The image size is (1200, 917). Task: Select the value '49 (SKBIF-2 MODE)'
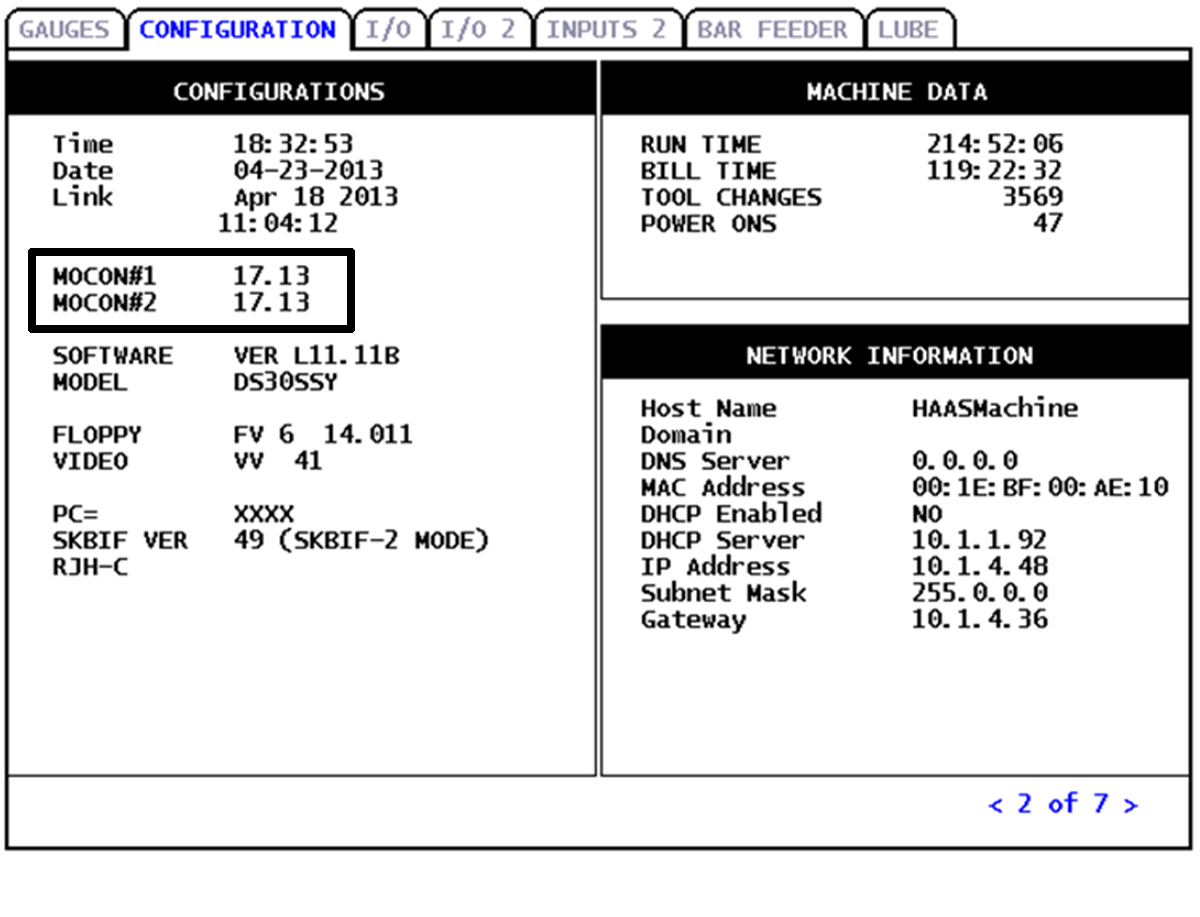click(x=361, y=541)
